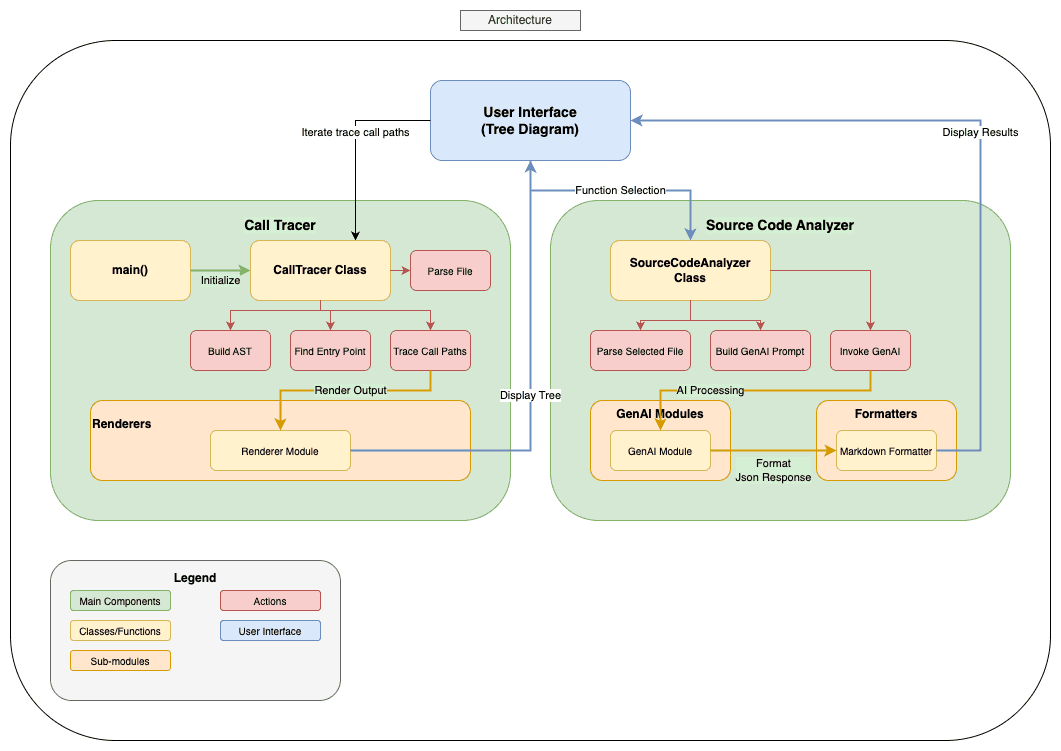This screenshot has height=751, width=1061.
Task: Select the Build GenAI Prompt box
Action: point(760,350)
